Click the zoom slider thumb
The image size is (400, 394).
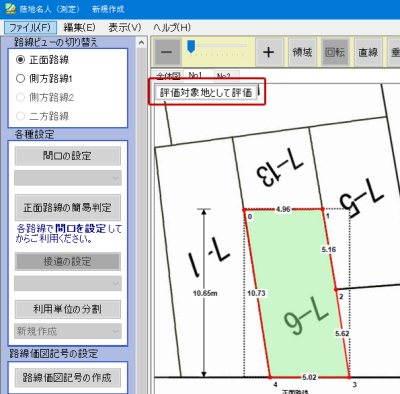(191, 46)
